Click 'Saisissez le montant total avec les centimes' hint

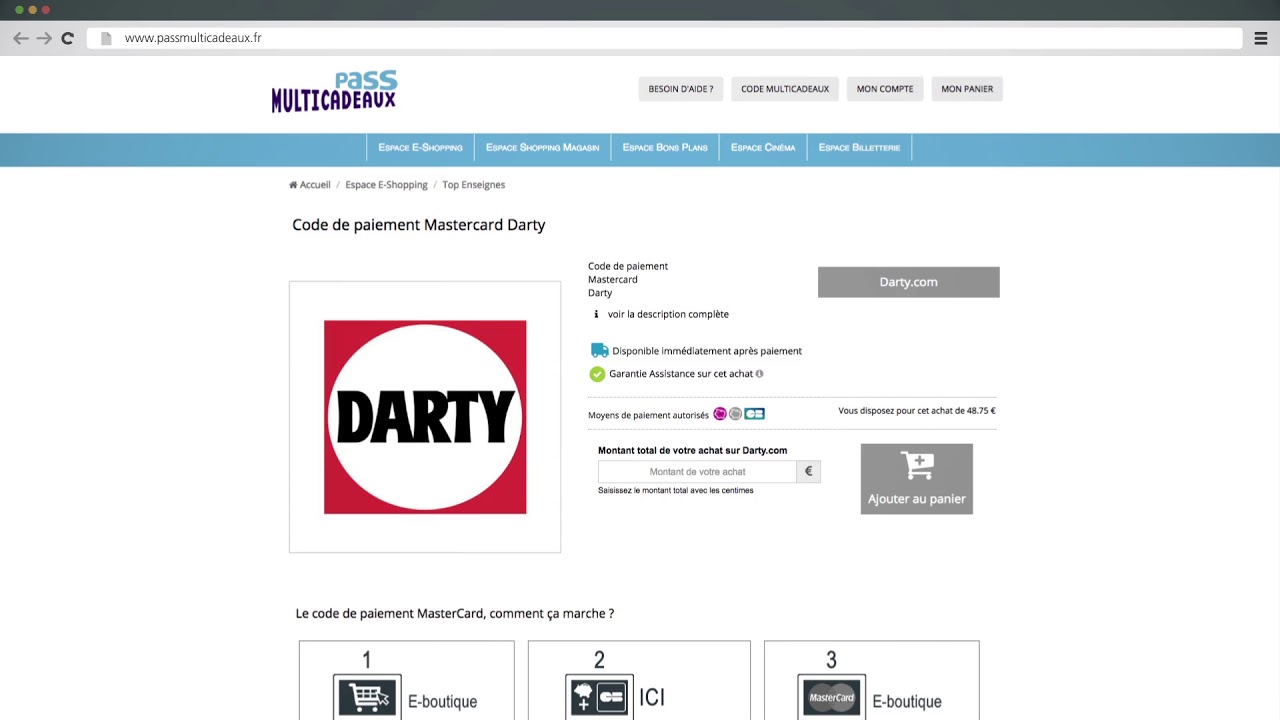click(x=675, y=490)
